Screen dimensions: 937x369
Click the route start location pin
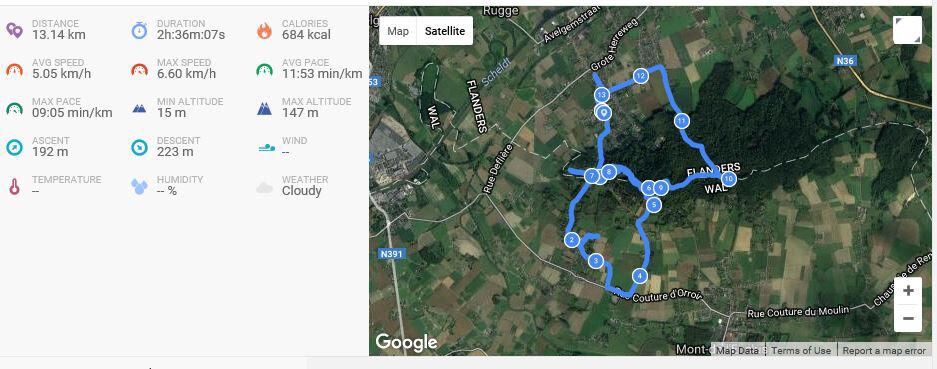pyautogui.click(x=604, y=112)
